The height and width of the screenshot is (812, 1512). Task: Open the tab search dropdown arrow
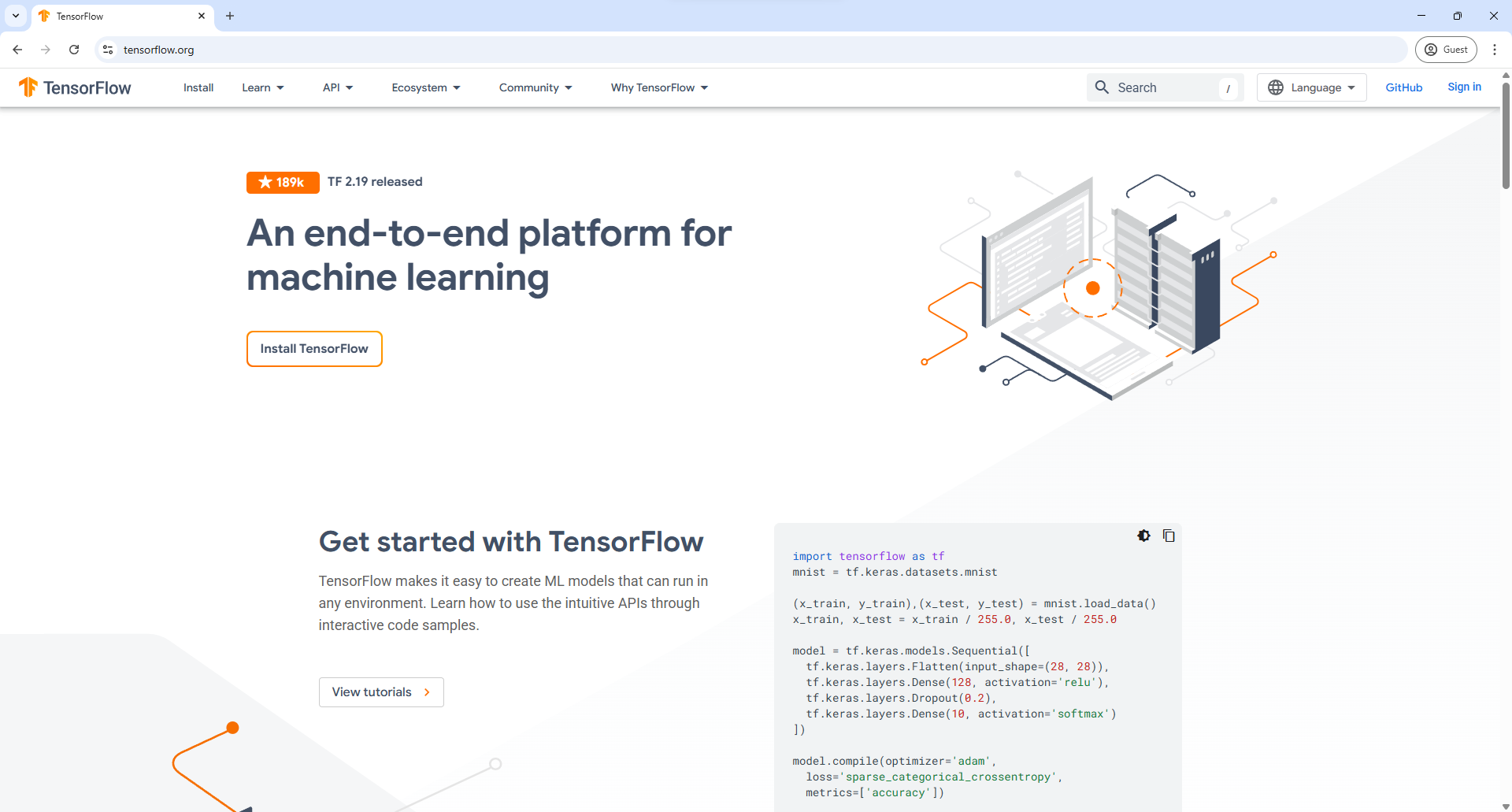point(15,16)
